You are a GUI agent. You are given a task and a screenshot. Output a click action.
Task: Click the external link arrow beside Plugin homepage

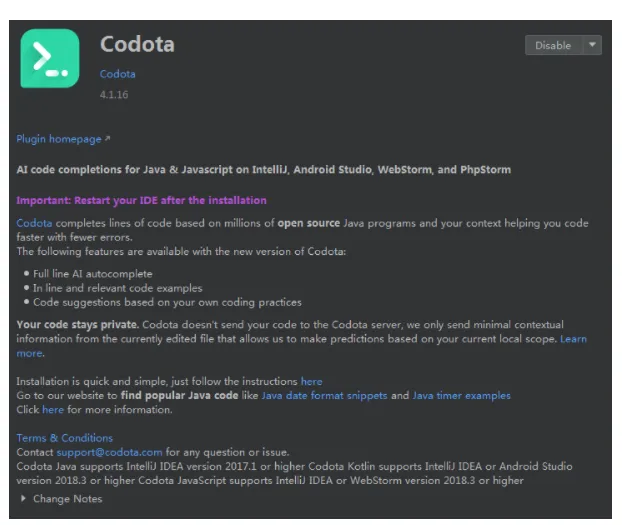[x=108, y=139]
